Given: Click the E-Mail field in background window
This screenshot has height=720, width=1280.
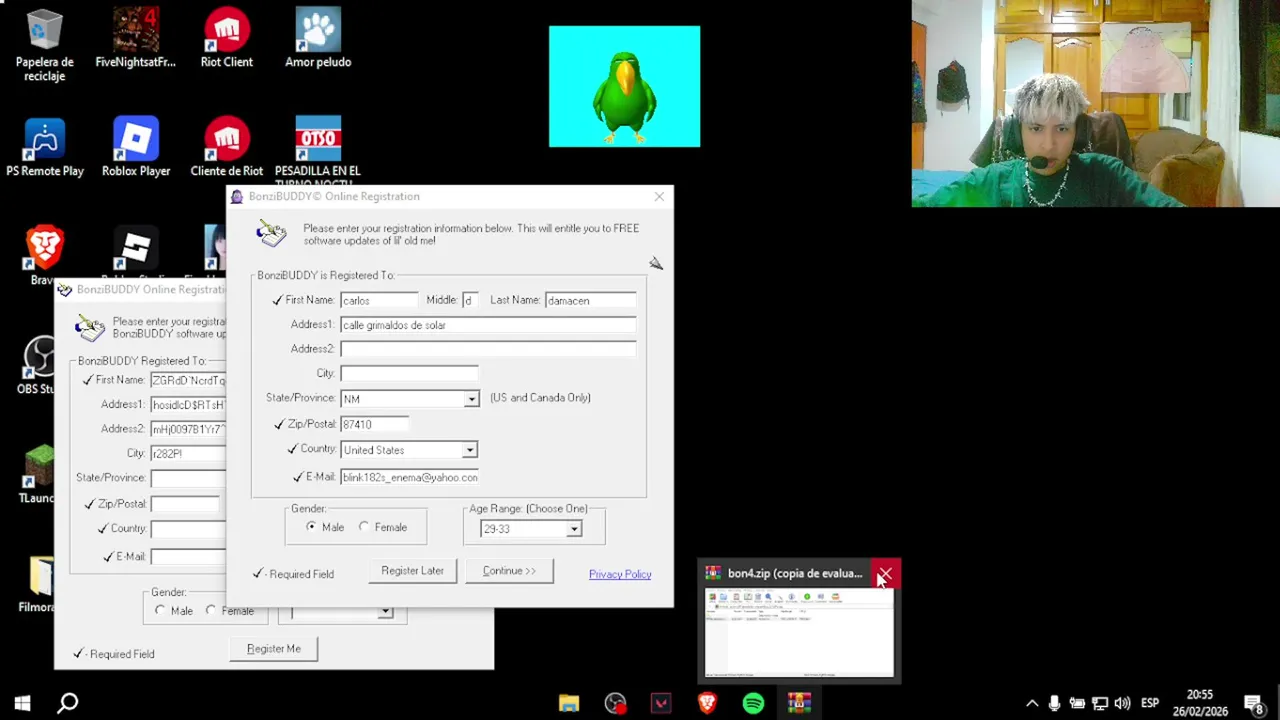Looking at the screenshot, I should pos(188,556).
